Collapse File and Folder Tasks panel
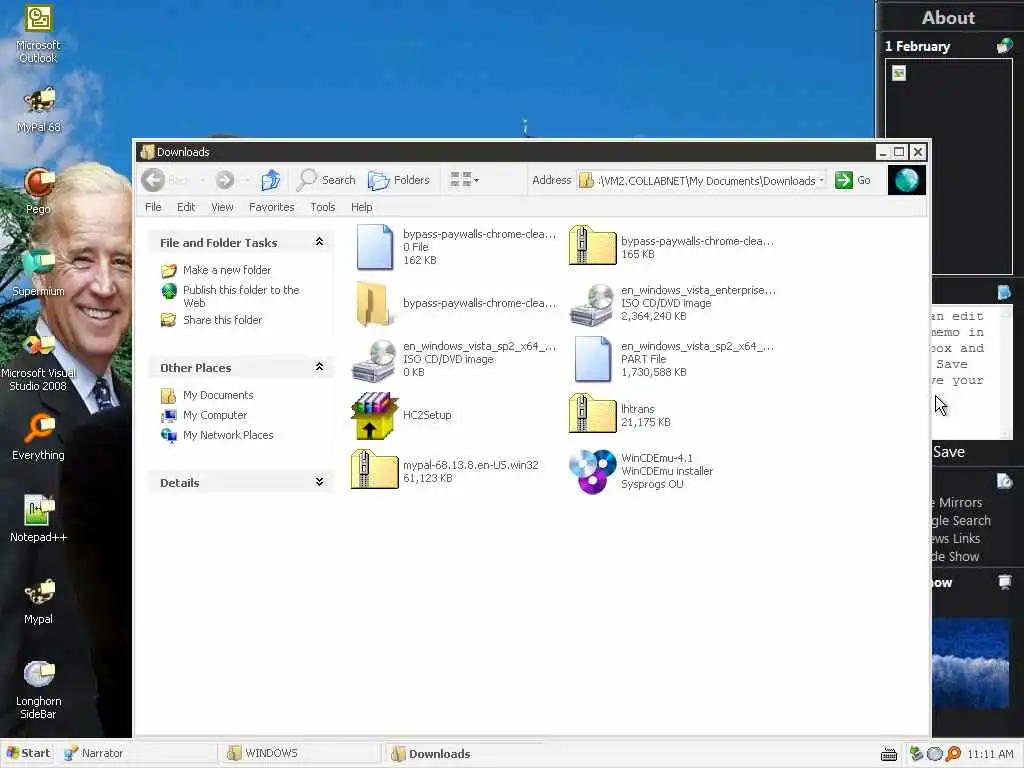 pos(319,242)
